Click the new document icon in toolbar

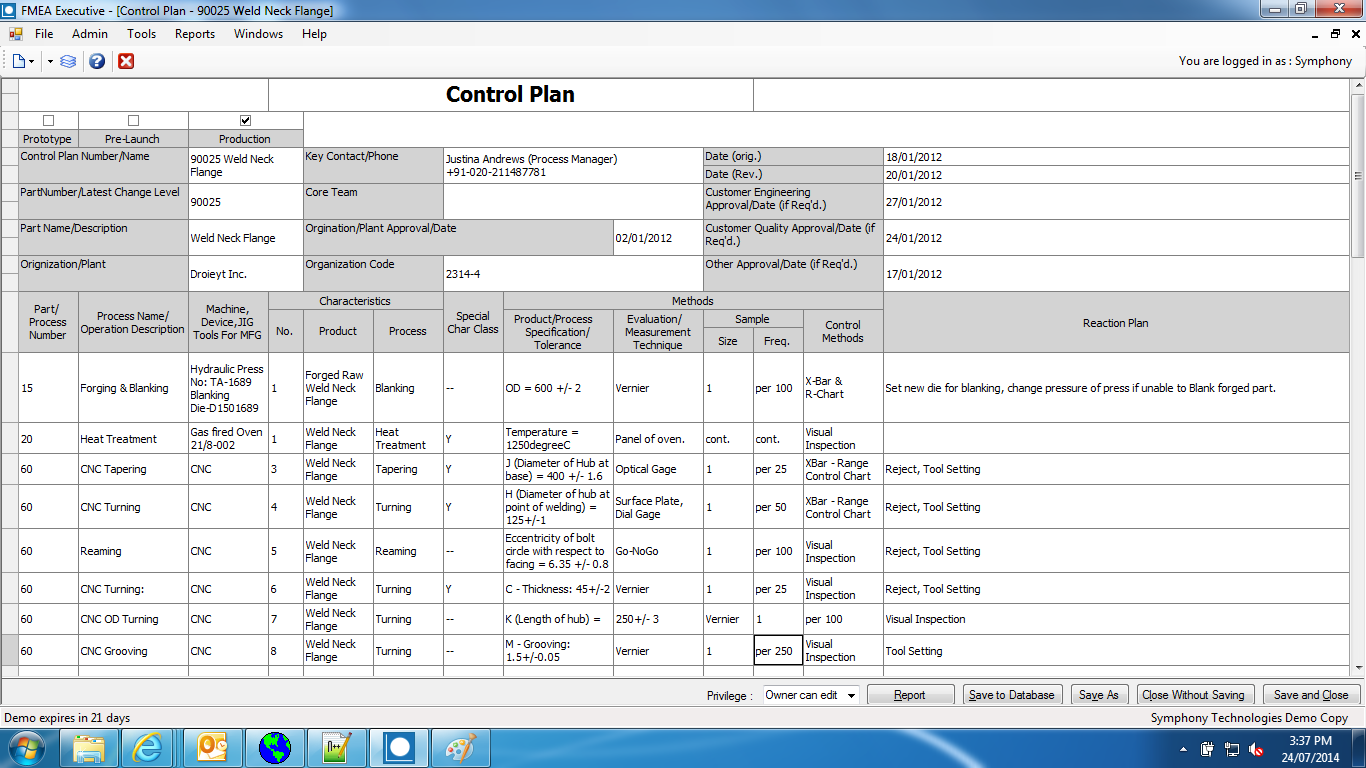click(x=19, y=61)
